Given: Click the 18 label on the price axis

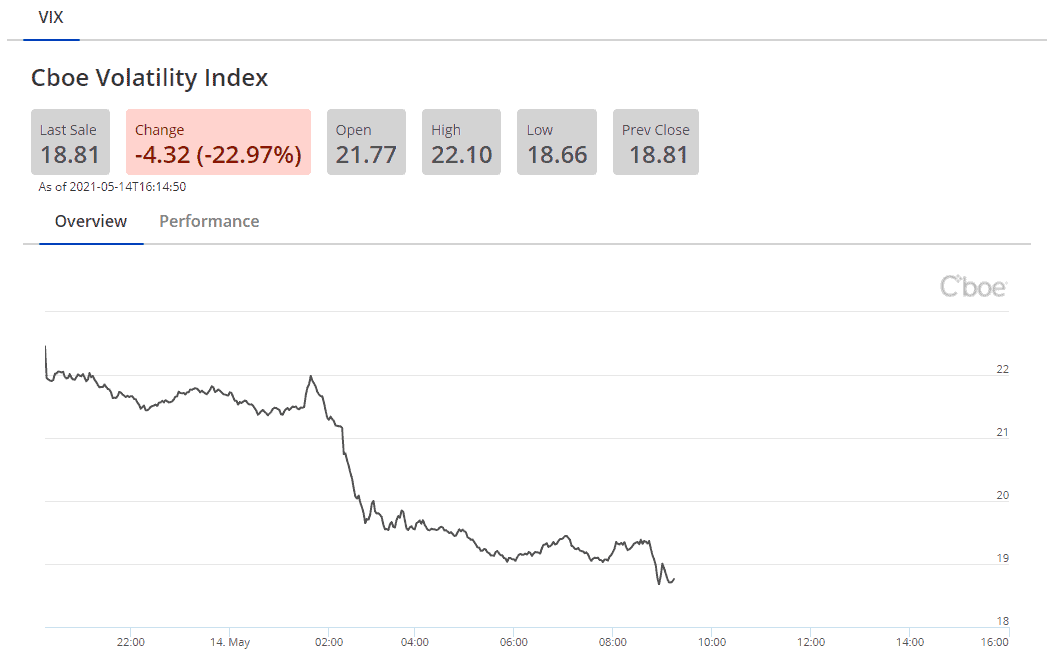Looking at the screenshot, I should [x=1001, y=620].
